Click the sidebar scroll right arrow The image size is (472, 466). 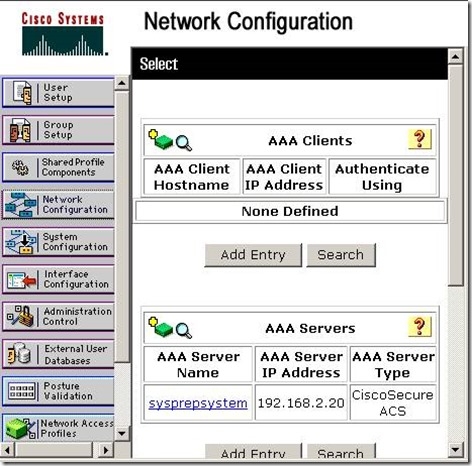[106, 450]
